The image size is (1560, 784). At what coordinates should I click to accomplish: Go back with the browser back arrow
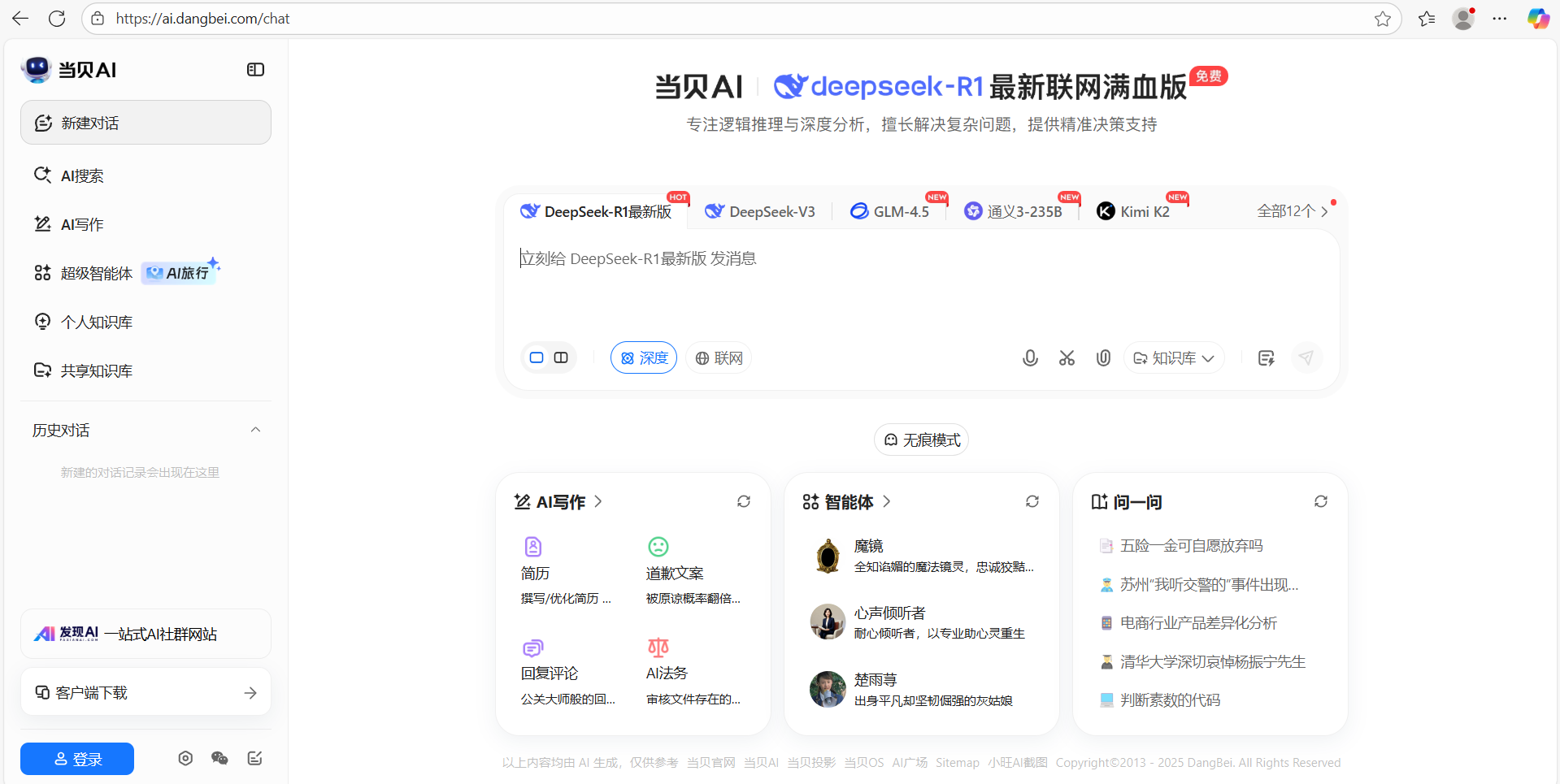[x=20, y=19]
